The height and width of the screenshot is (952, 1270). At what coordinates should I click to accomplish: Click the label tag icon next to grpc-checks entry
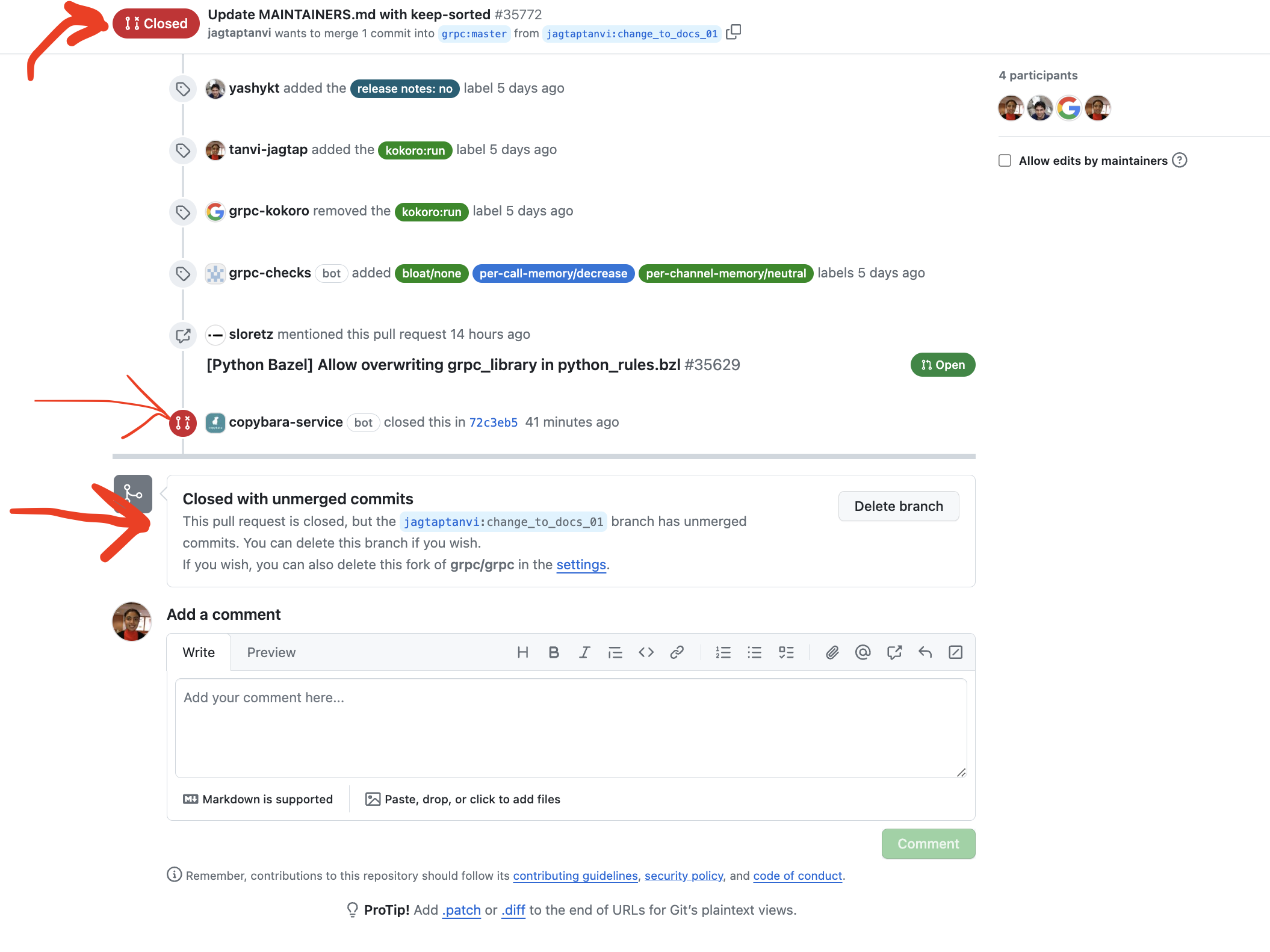coord(183,272)
